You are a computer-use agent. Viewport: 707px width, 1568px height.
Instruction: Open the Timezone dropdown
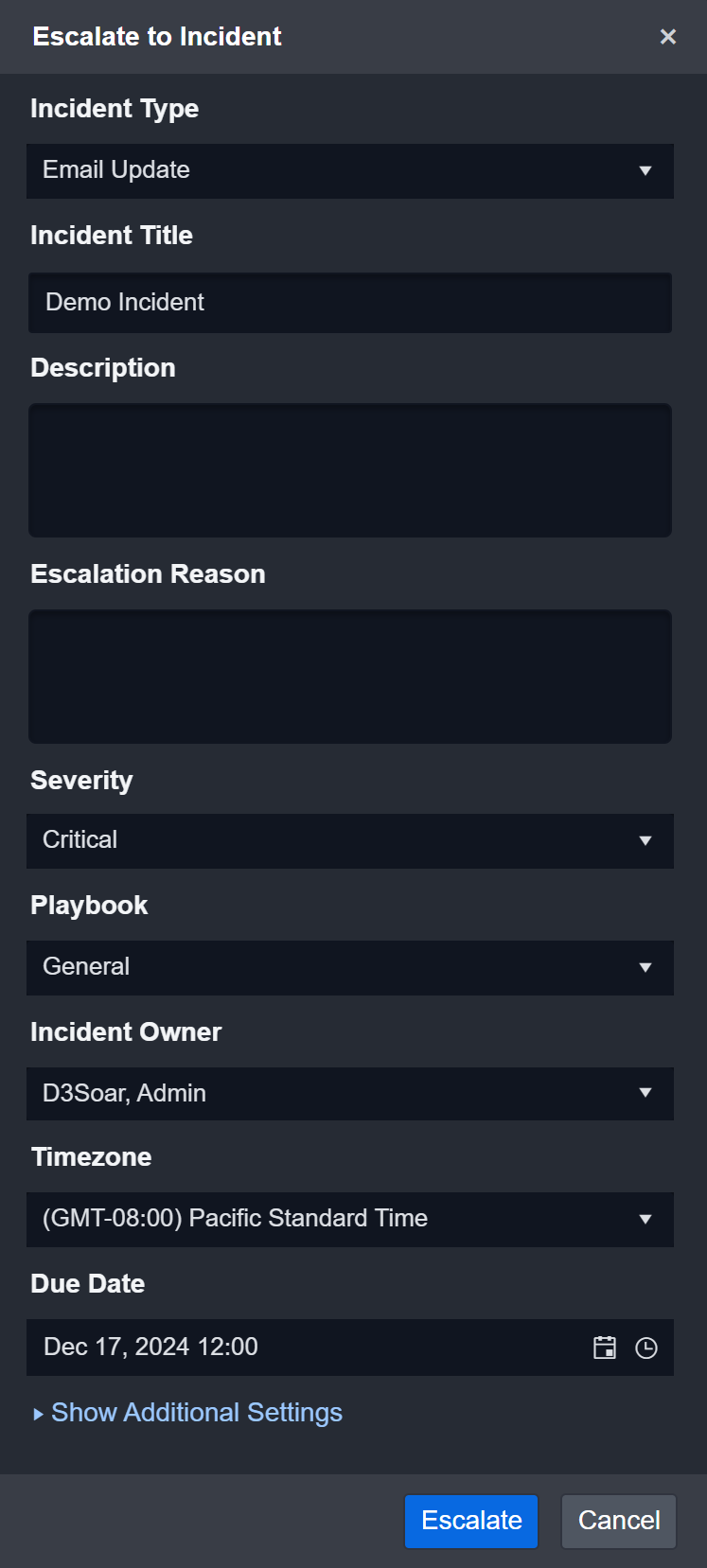click(x=645, y=1219)
